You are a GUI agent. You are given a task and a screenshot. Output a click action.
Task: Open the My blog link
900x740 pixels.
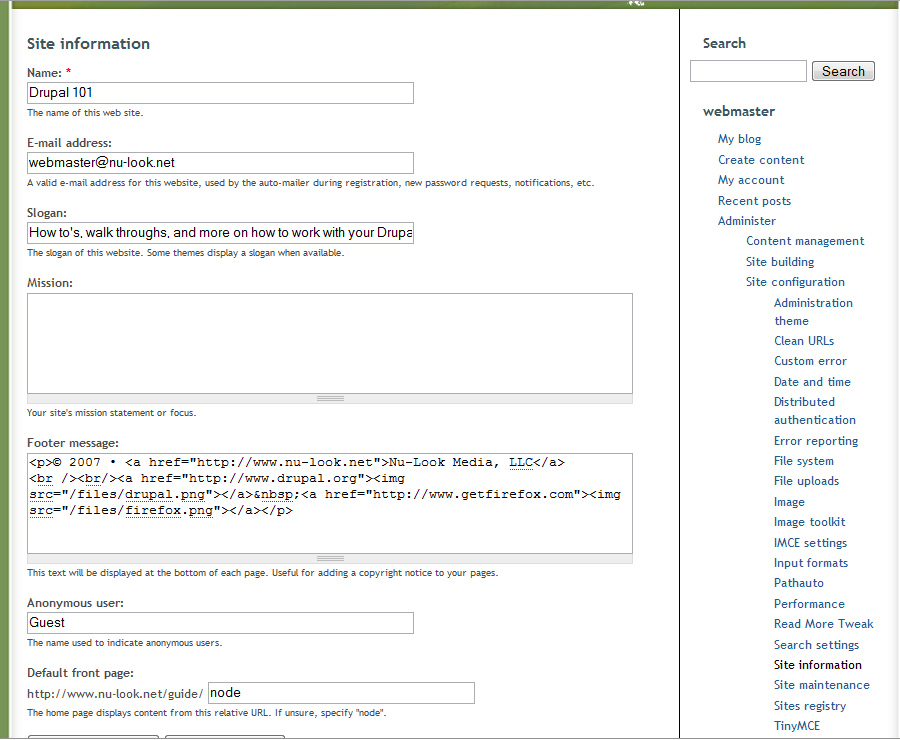click(739, 139)
